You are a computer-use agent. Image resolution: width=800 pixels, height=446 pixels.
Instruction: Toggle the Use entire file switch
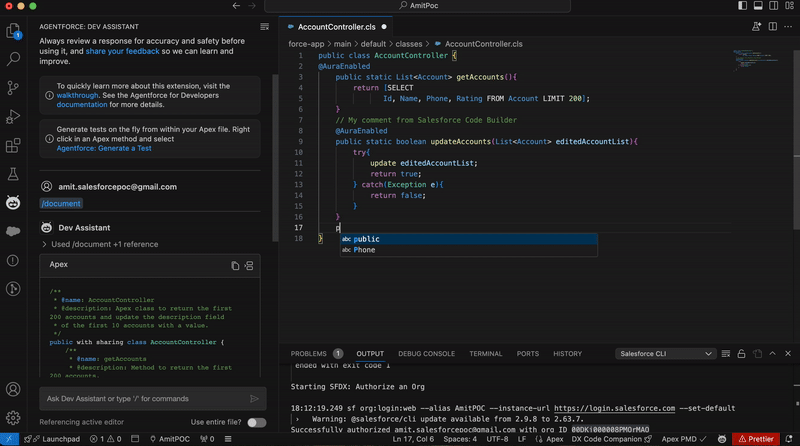pos(256,423)
